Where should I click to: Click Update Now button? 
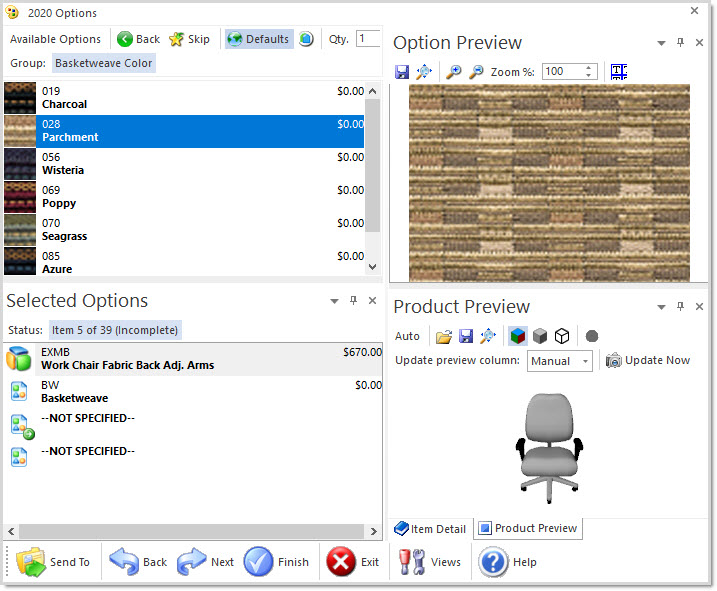648,360
